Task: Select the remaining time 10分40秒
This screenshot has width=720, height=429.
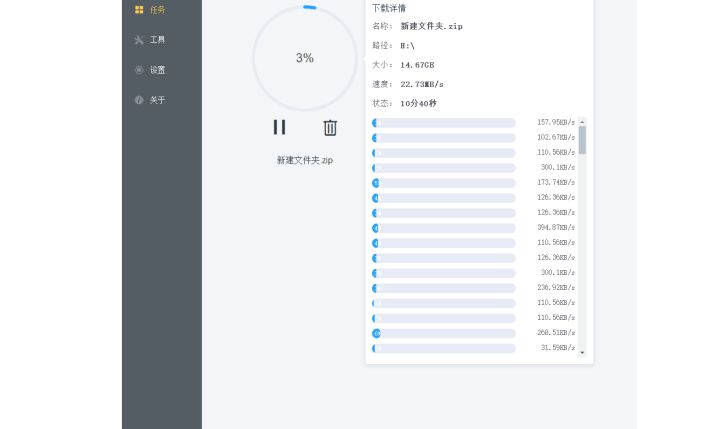Action: 418,103
